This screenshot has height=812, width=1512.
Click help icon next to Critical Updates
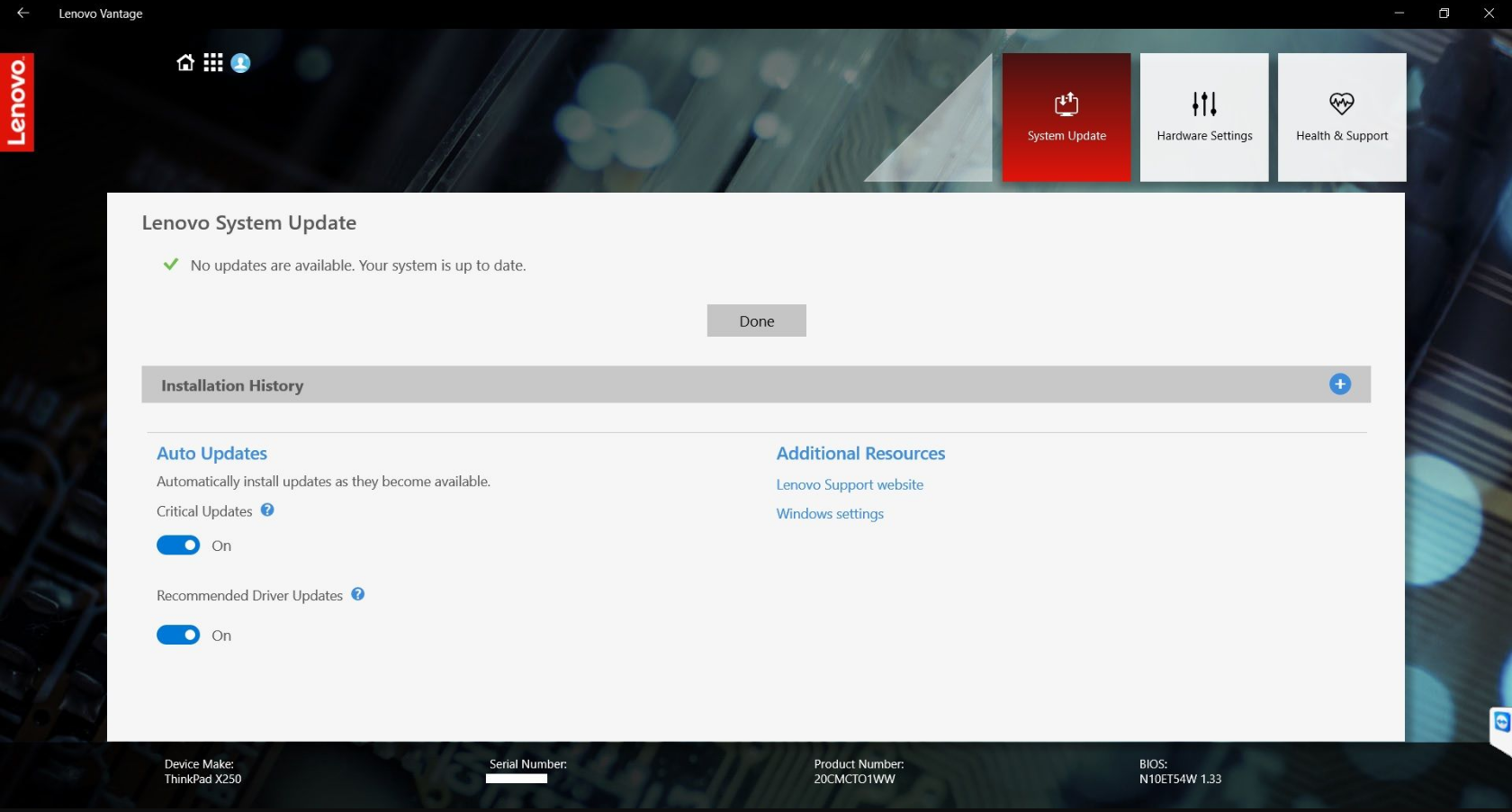267,510
